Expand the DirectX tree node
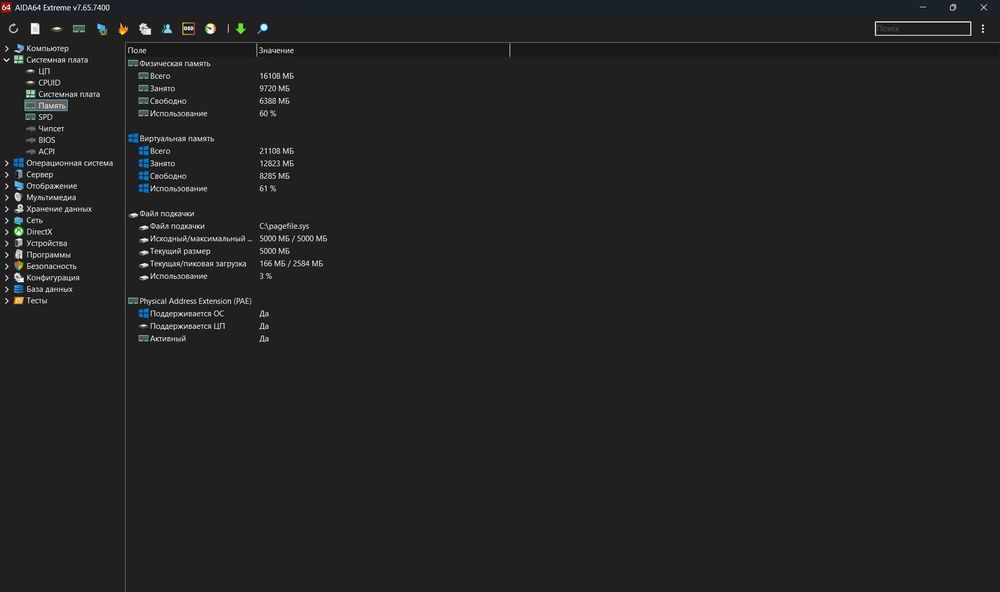The width and height of the screenshot is (1000, 592). tap(7, 232)
